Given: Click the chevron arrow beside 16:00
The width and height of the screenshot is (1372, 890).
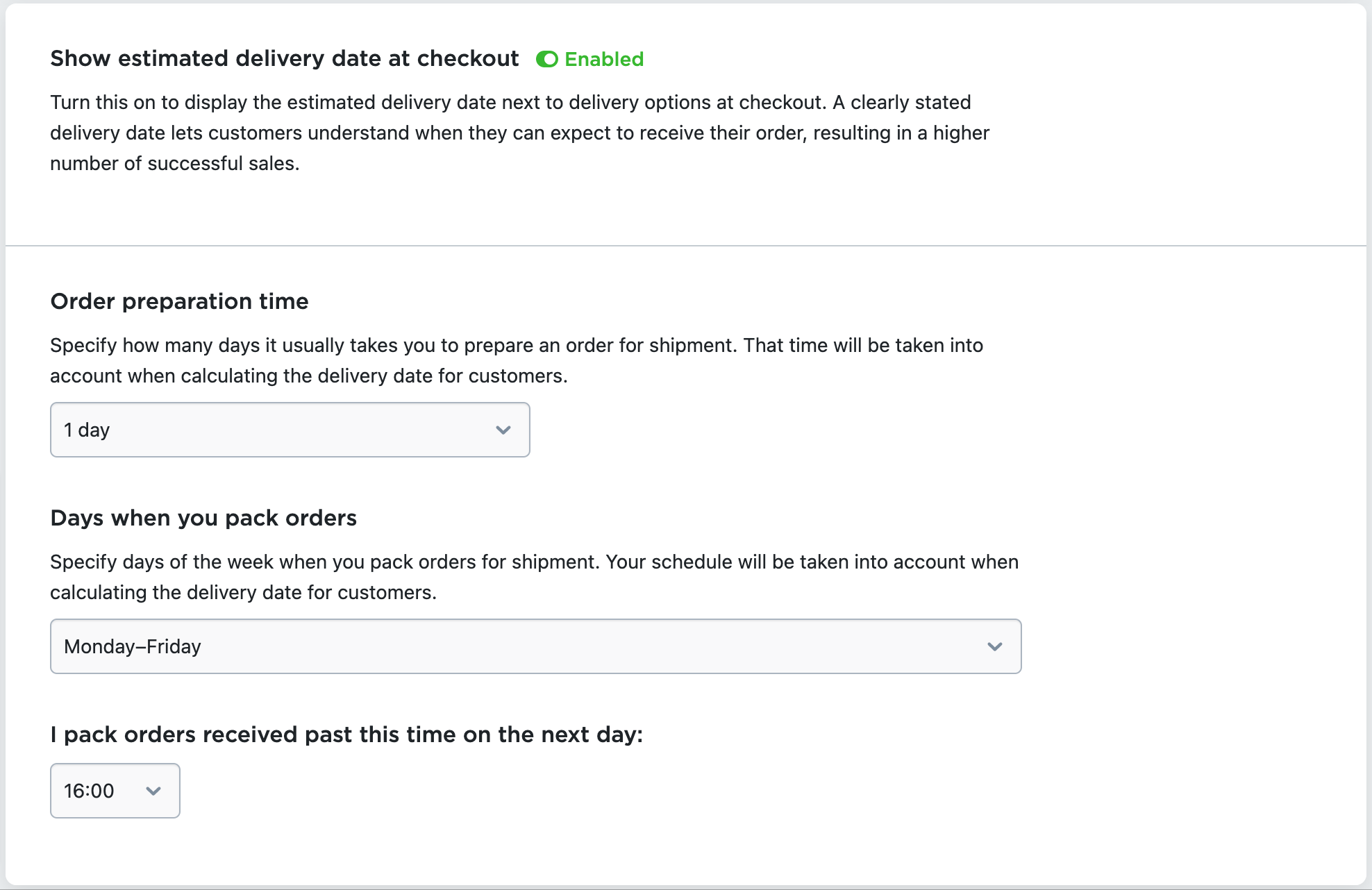Looking at the screenshot, I should tap(153, 791).
